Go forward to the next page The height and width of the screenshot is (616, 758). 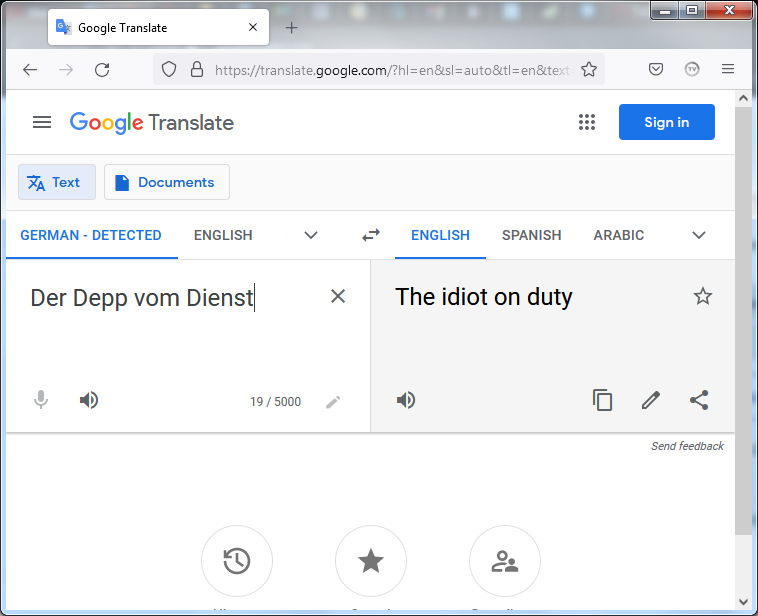point(66,70)
